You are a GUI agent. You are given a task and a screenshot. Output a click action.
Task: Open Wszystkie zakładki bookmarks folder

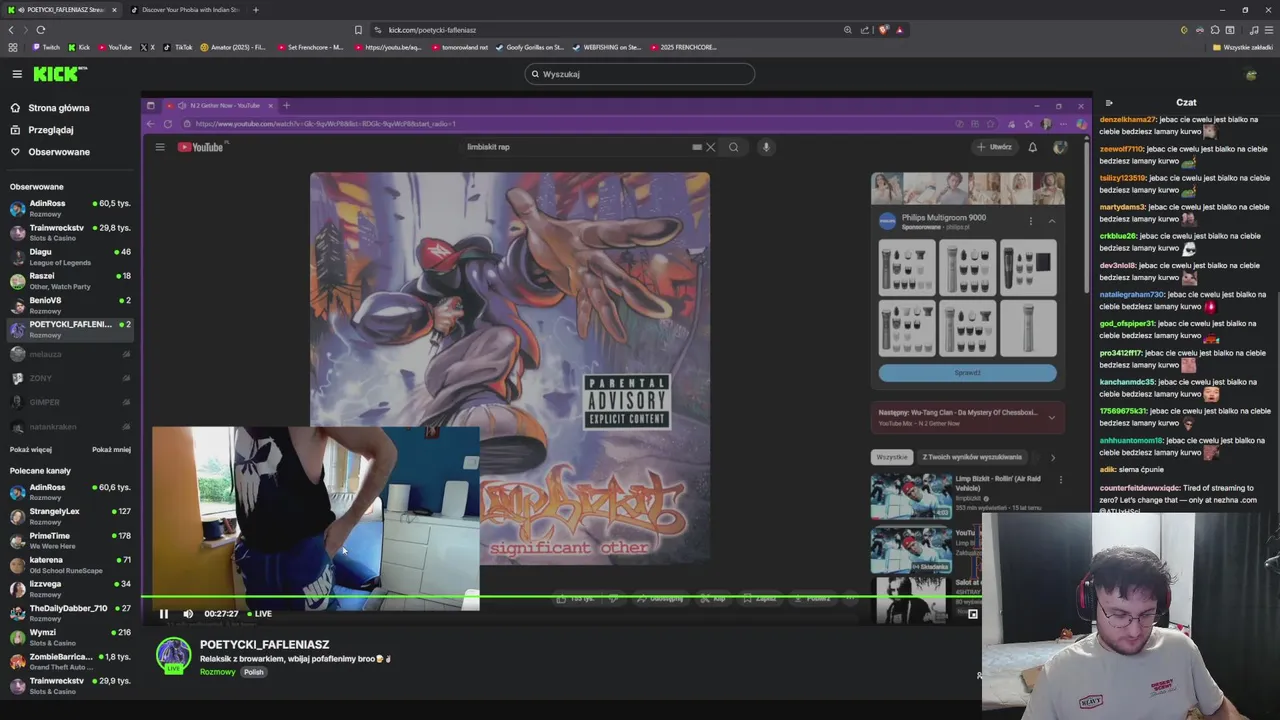point(1243,47)
